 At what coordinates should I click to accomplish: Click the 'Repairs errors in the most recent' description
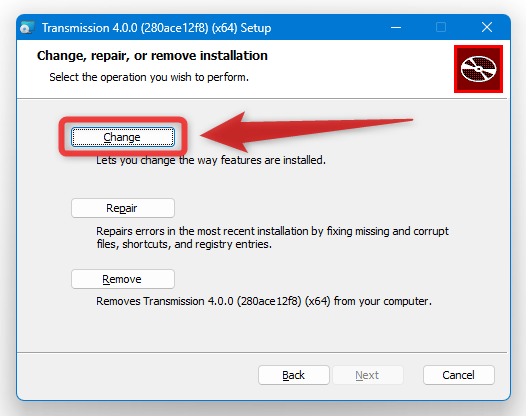point(272,238)
